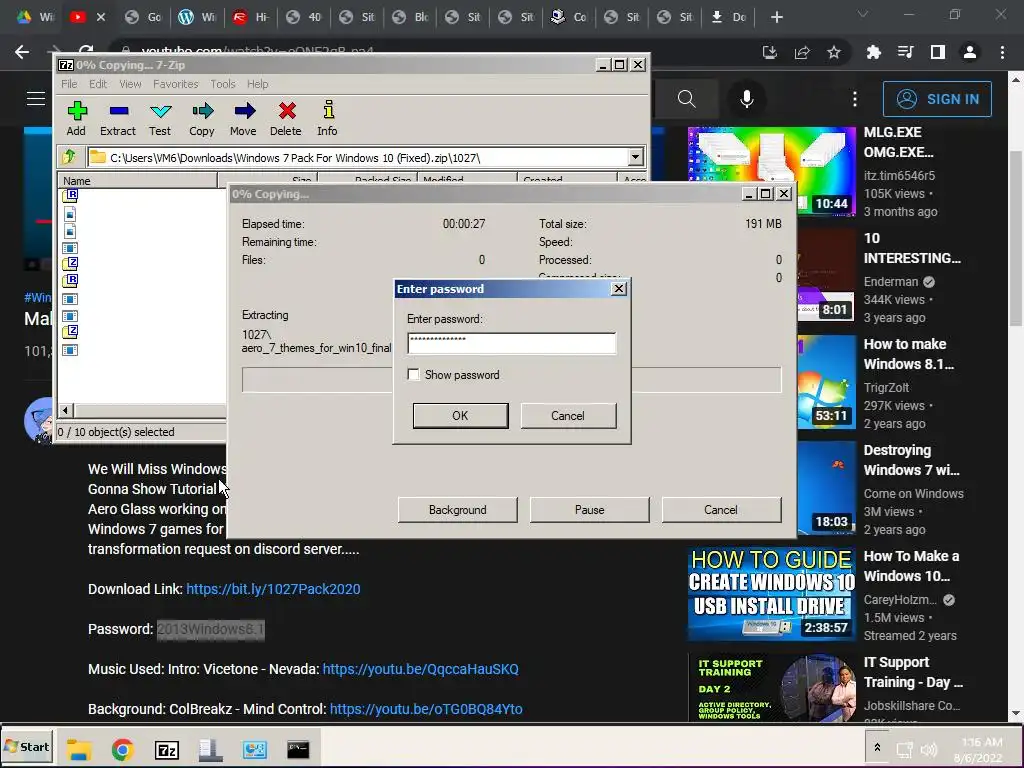The image size is (1024, 768).
Task: Open the Chrome three-dot menu
Action: click(x=1002, y=52)
